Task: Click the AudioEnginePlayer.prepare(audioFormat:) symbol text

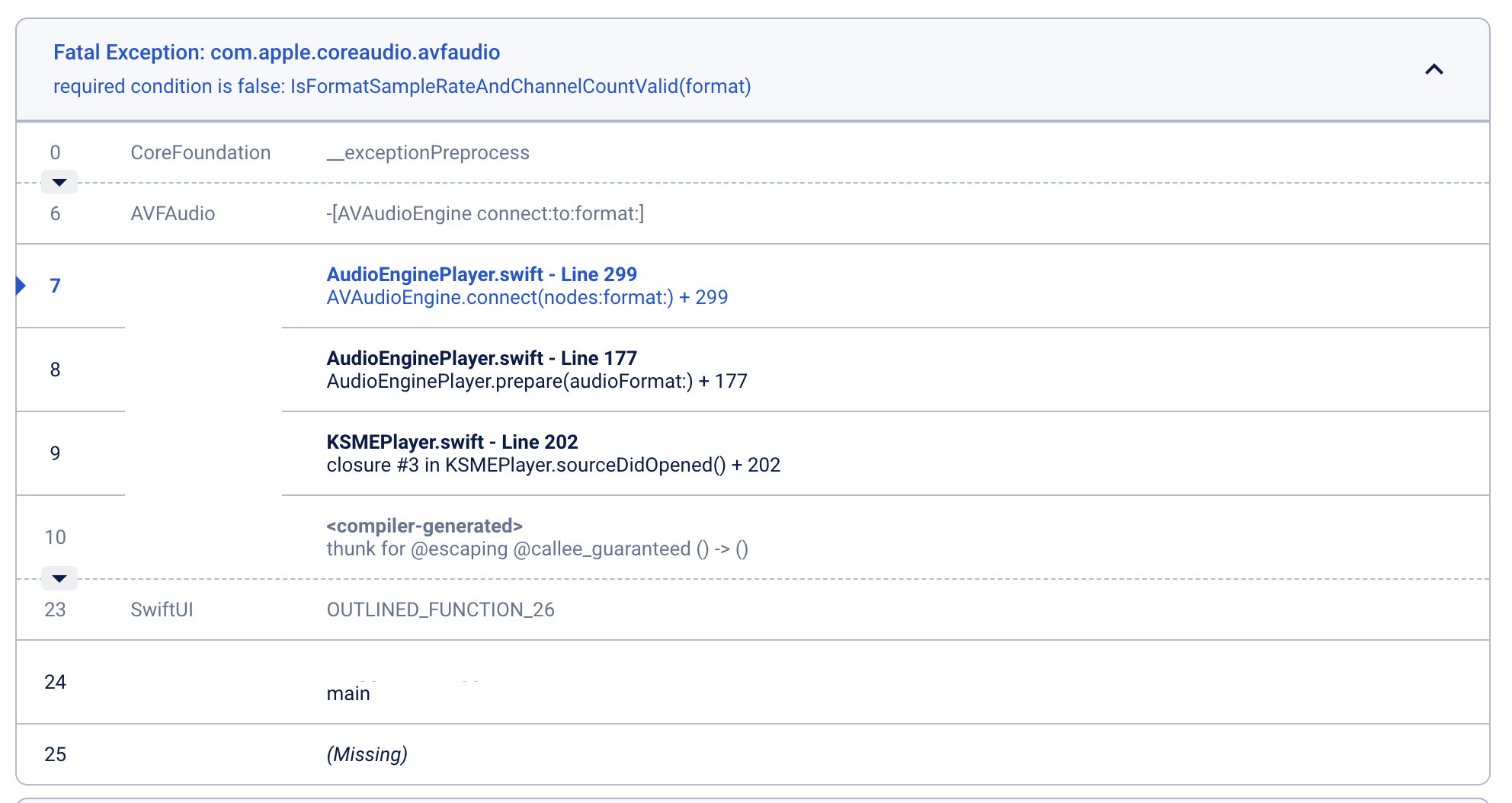Action: coord(537,381)
